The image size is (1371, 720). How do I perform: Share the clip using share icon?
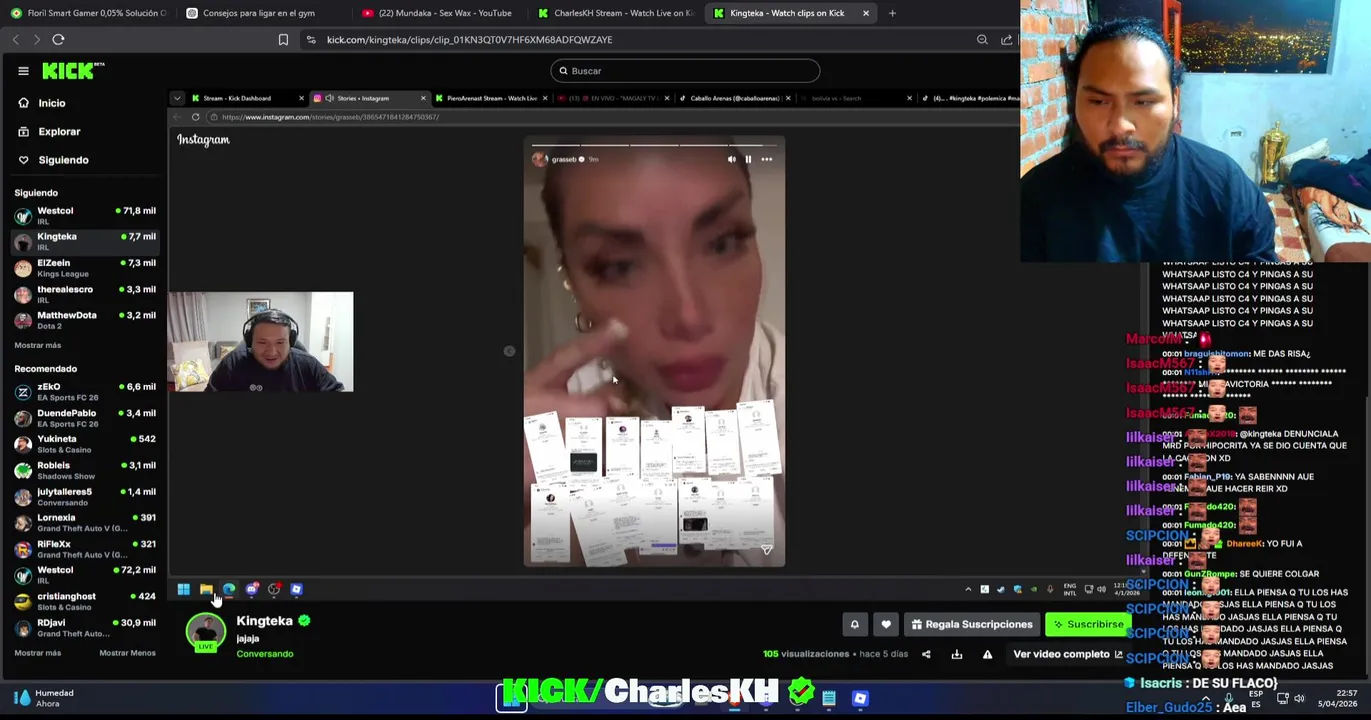click(x=926, y=655)
